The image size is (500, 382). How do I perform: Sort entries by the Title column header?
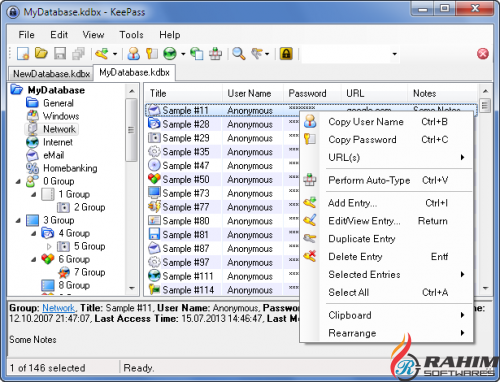point(184,93)
